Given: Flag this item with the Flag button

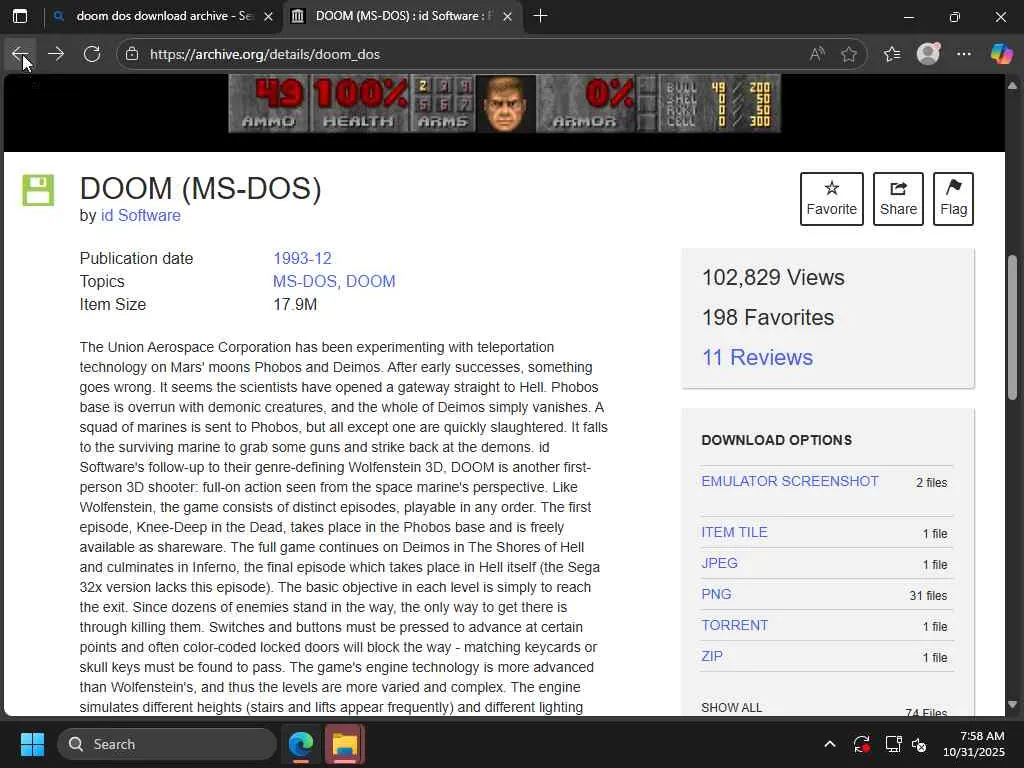Looking at the screenshot, I should click(x=953, y=199).
